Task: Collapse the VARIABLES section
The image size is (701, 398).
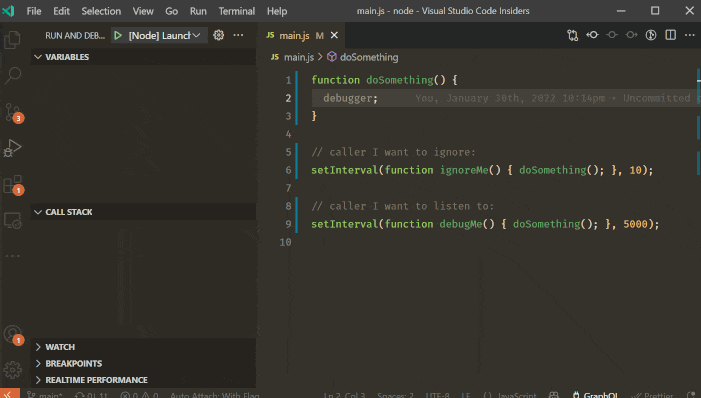Action: 143,57
